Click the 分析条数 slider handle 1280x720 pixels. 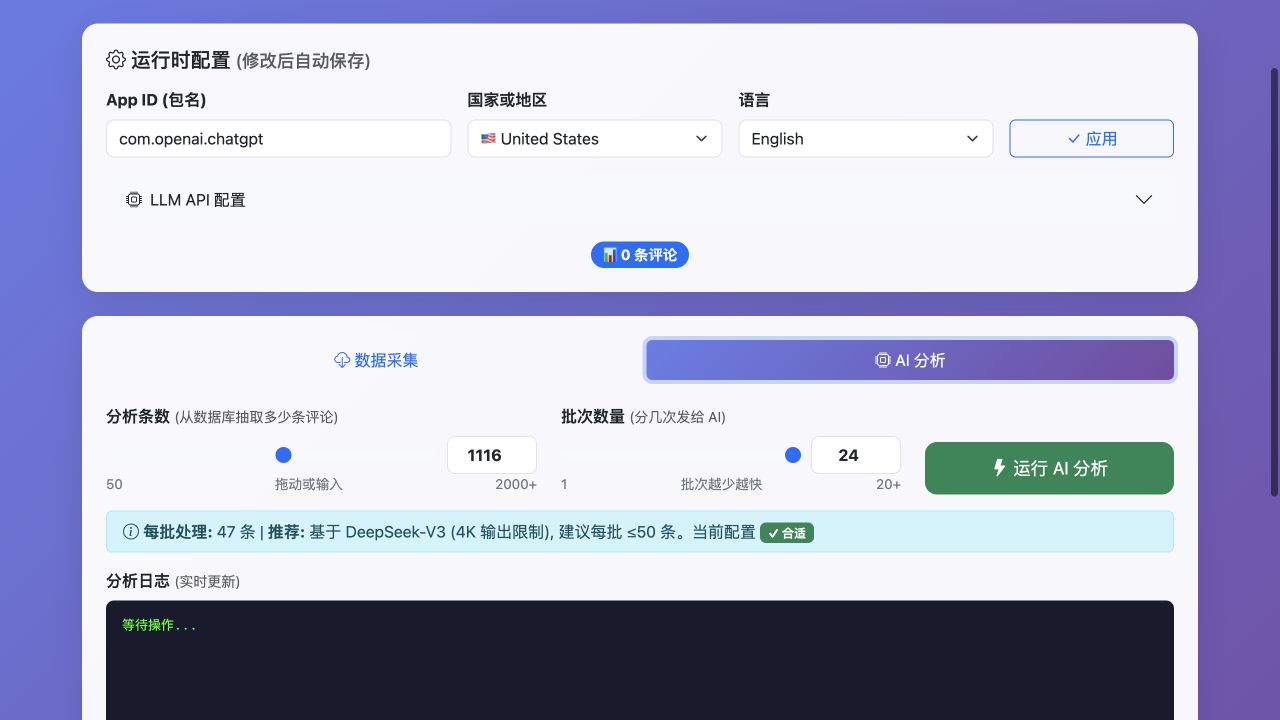tap(283, 455)
